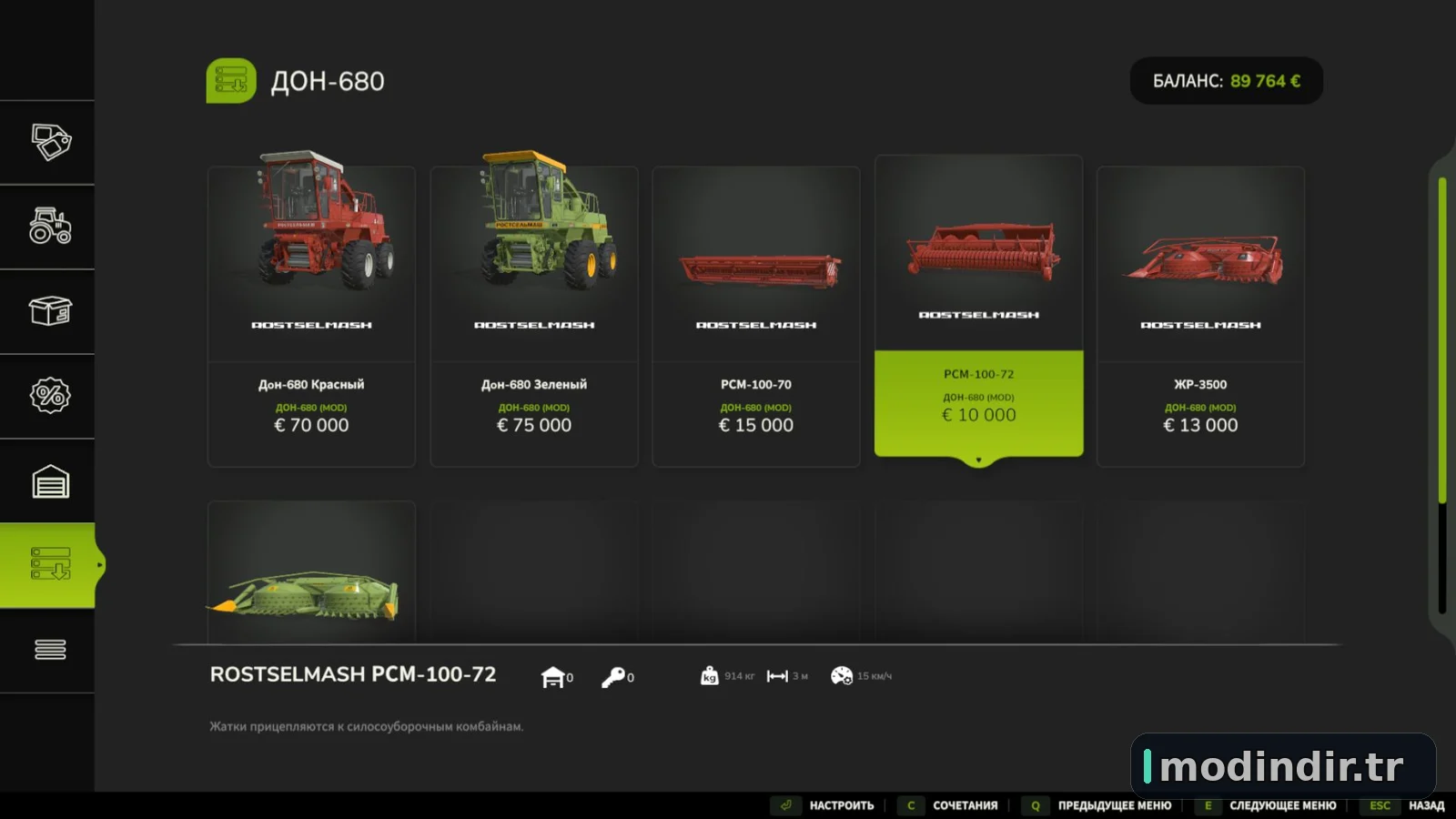Click the '€ 75 000' price
Screen dimensions: 1456x819
coord(534,425)
